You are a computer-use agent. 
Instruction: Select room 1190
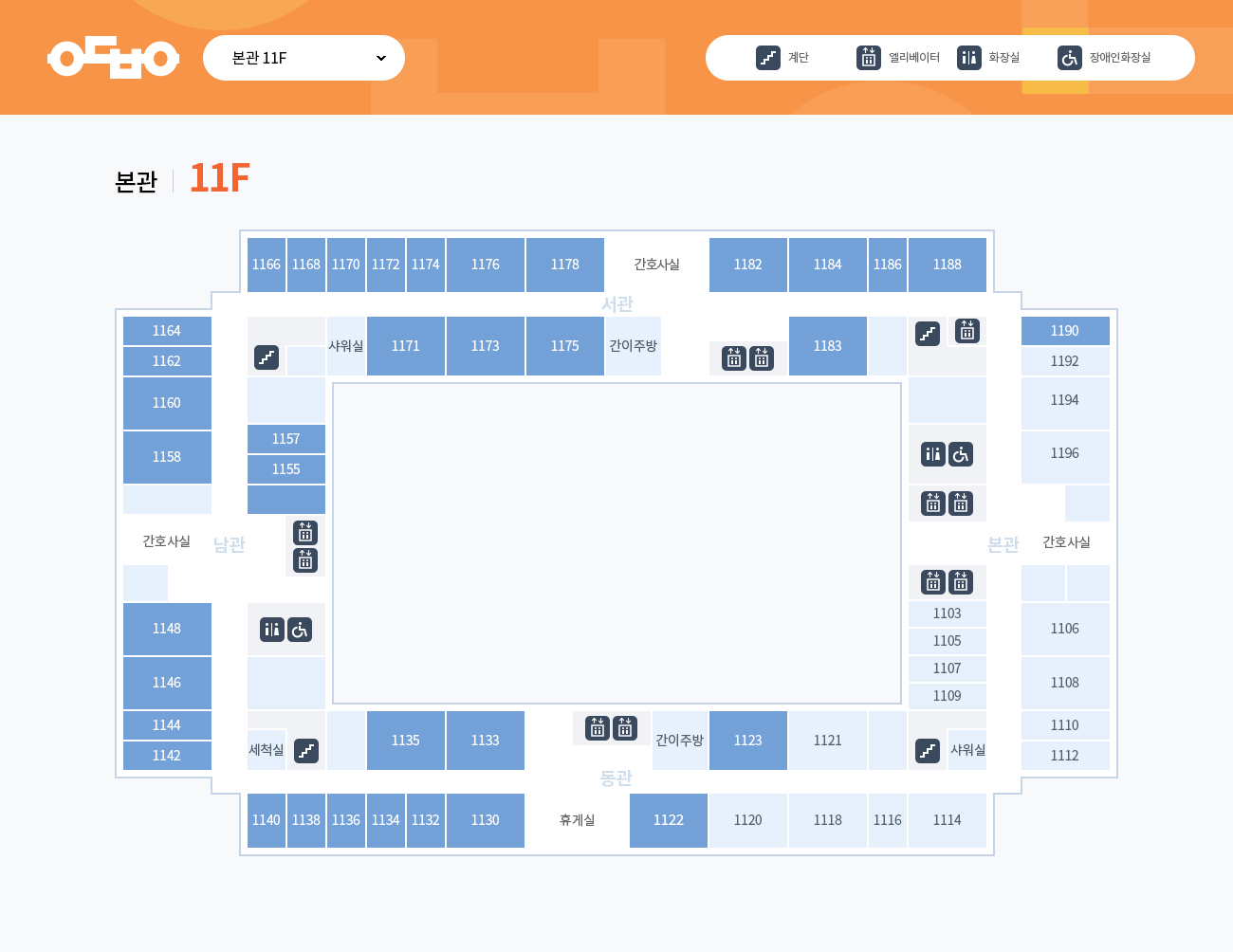point(1065,331)
